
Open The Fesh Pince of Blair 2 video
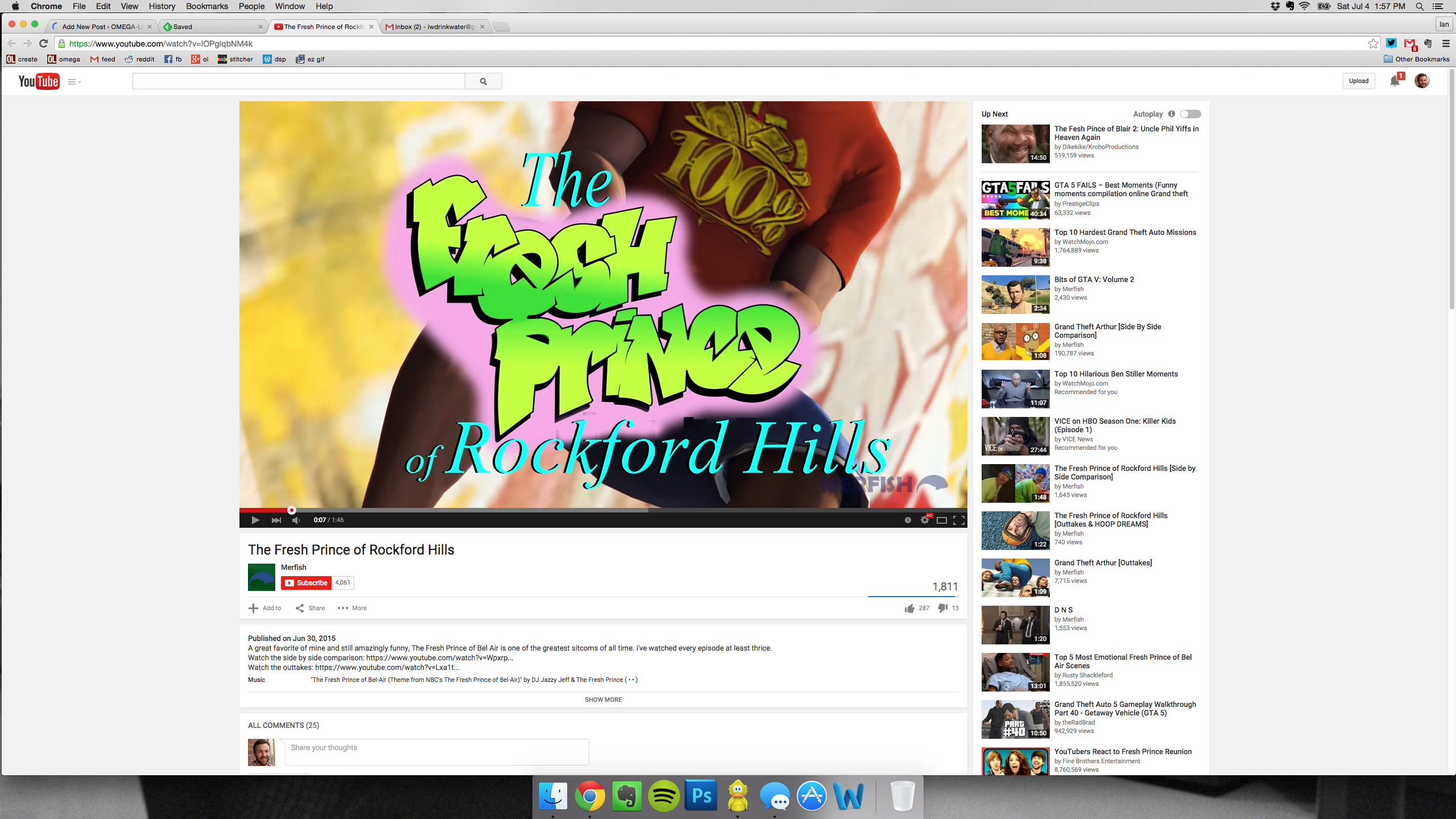click(x=1127, y=133)
